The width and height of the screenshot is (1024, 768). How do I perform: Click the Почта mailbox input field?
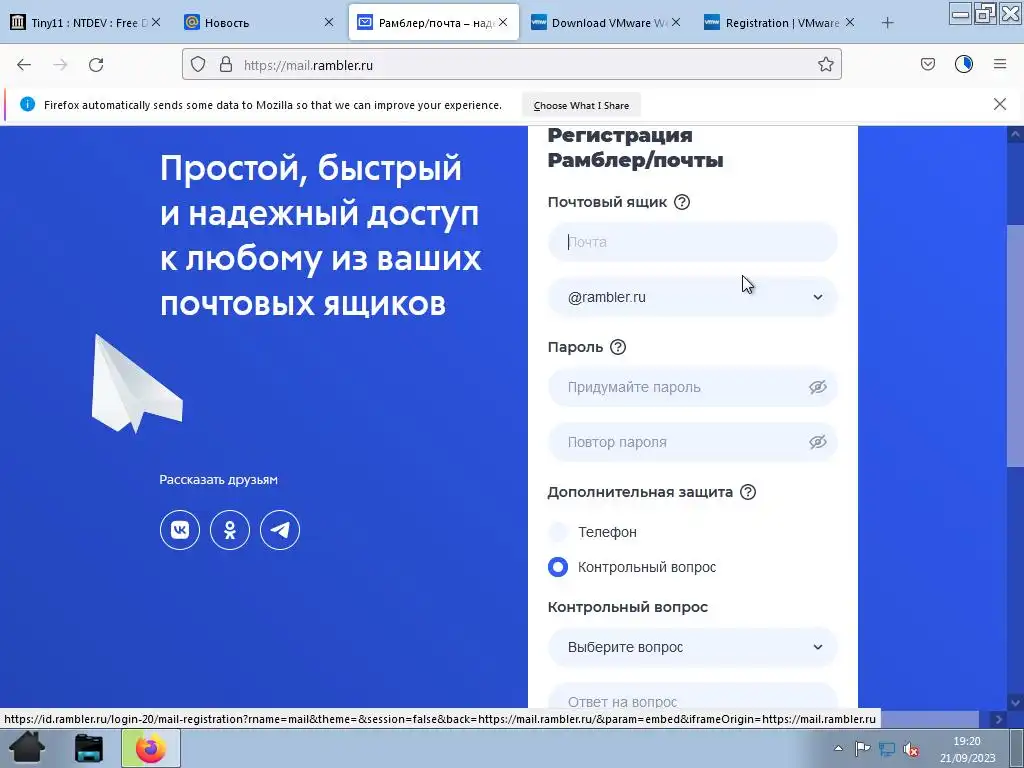click(x=692, y=242)
